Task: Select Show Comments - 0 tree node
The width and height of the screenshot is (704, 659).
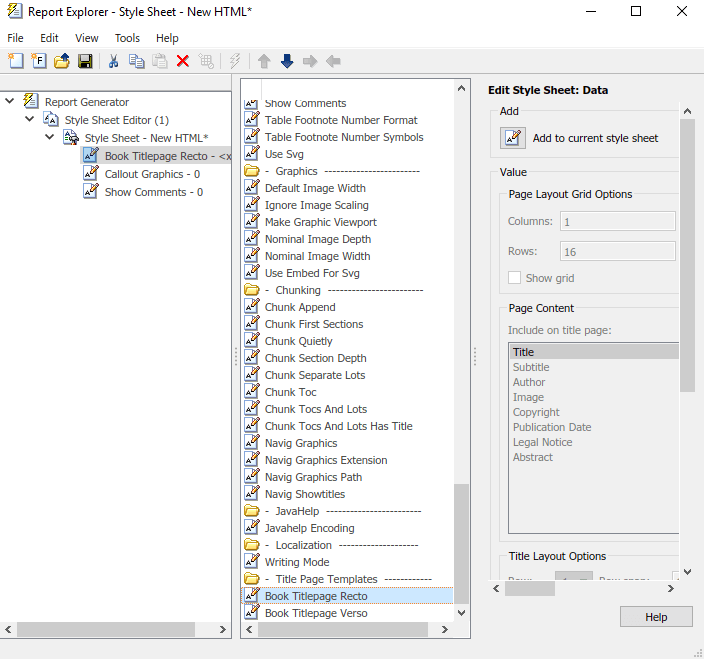Action: 154,192
